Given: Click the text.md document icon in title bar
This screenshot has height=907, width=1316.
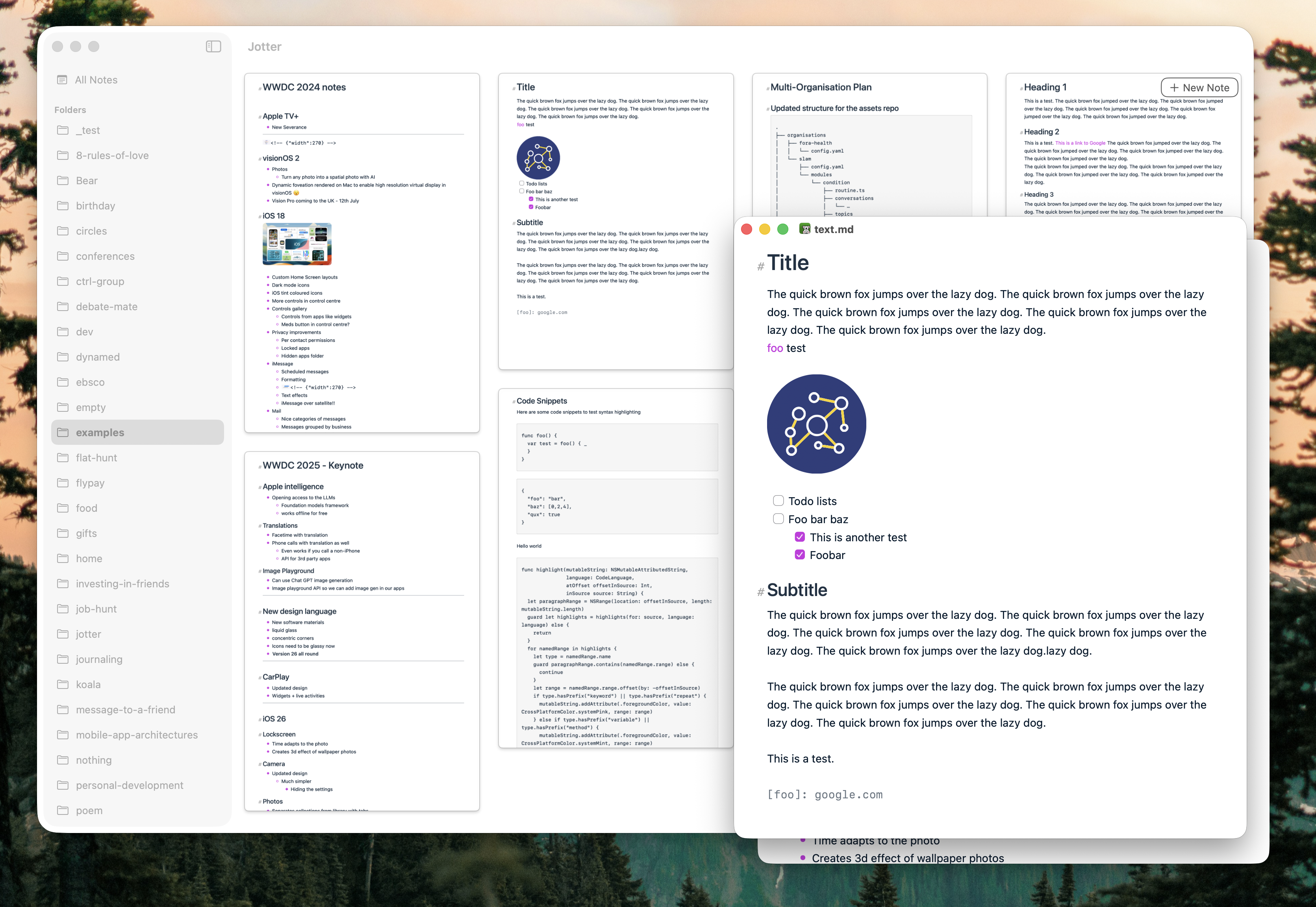Looking at the screenshot, I should (804, 229).
